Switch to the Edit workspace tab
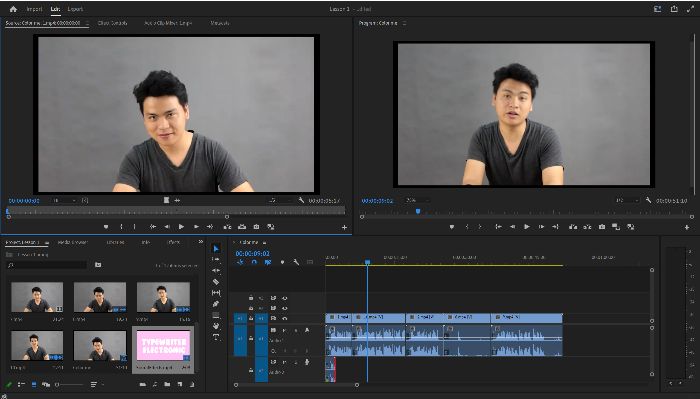This screenshot has width=700, height=399. 55,9
